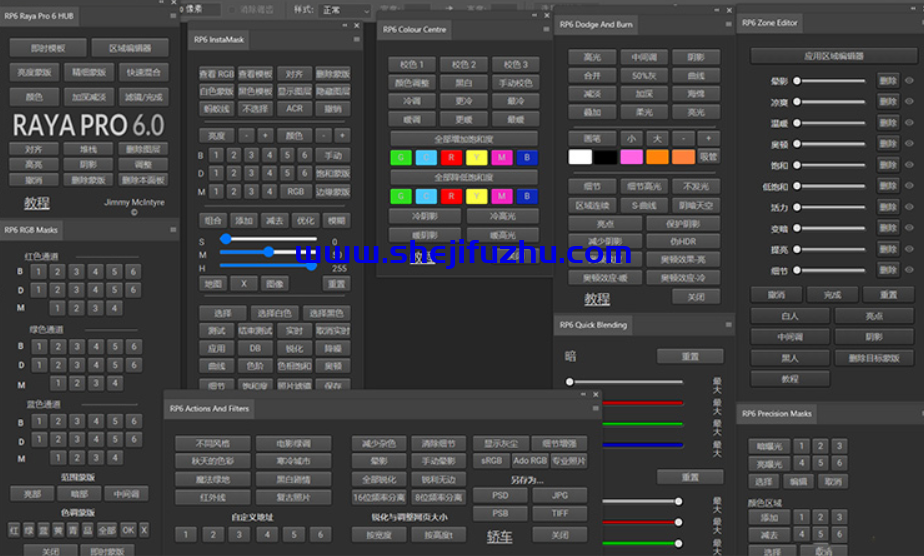Viewport: 924px width, 556px height.
Task: Select the RP6 Quick Blending tab
Action: (593, 325)
